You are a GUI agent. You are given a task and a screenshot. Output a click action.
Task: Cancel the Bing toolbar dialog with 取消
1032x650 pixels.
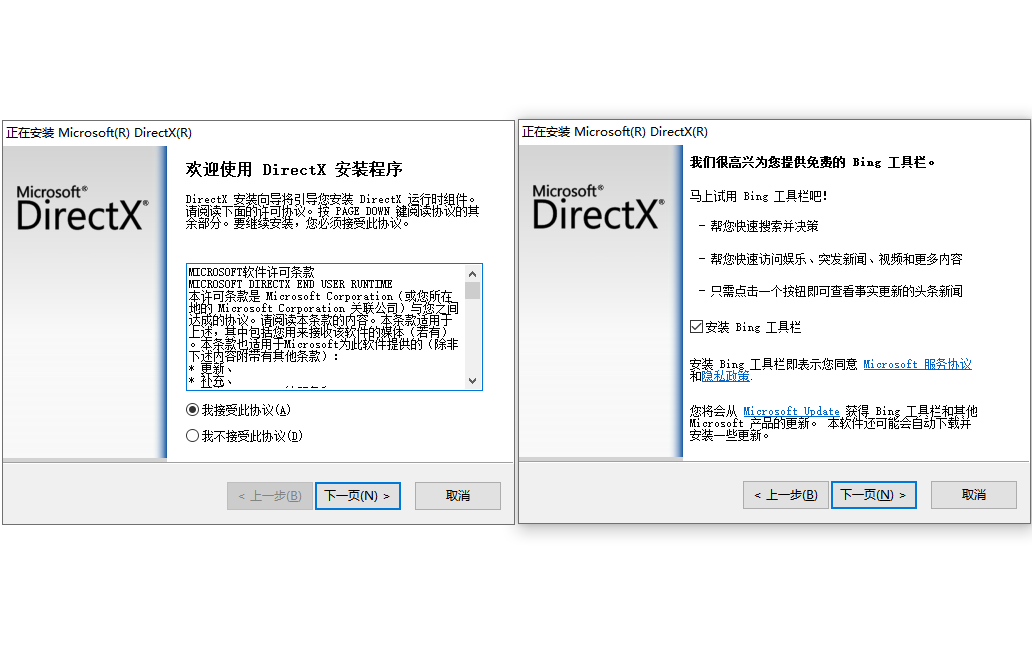pos(973,495)
